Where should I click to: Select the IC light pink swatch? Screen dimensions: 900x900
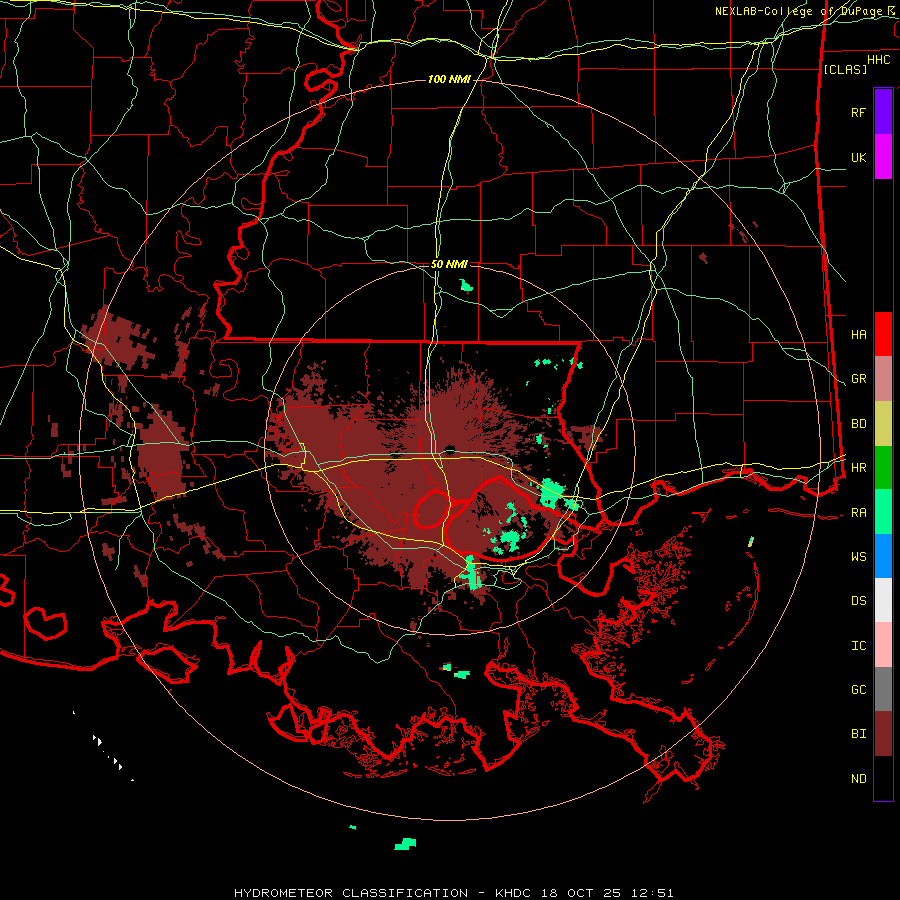click(x=883, y=645)
